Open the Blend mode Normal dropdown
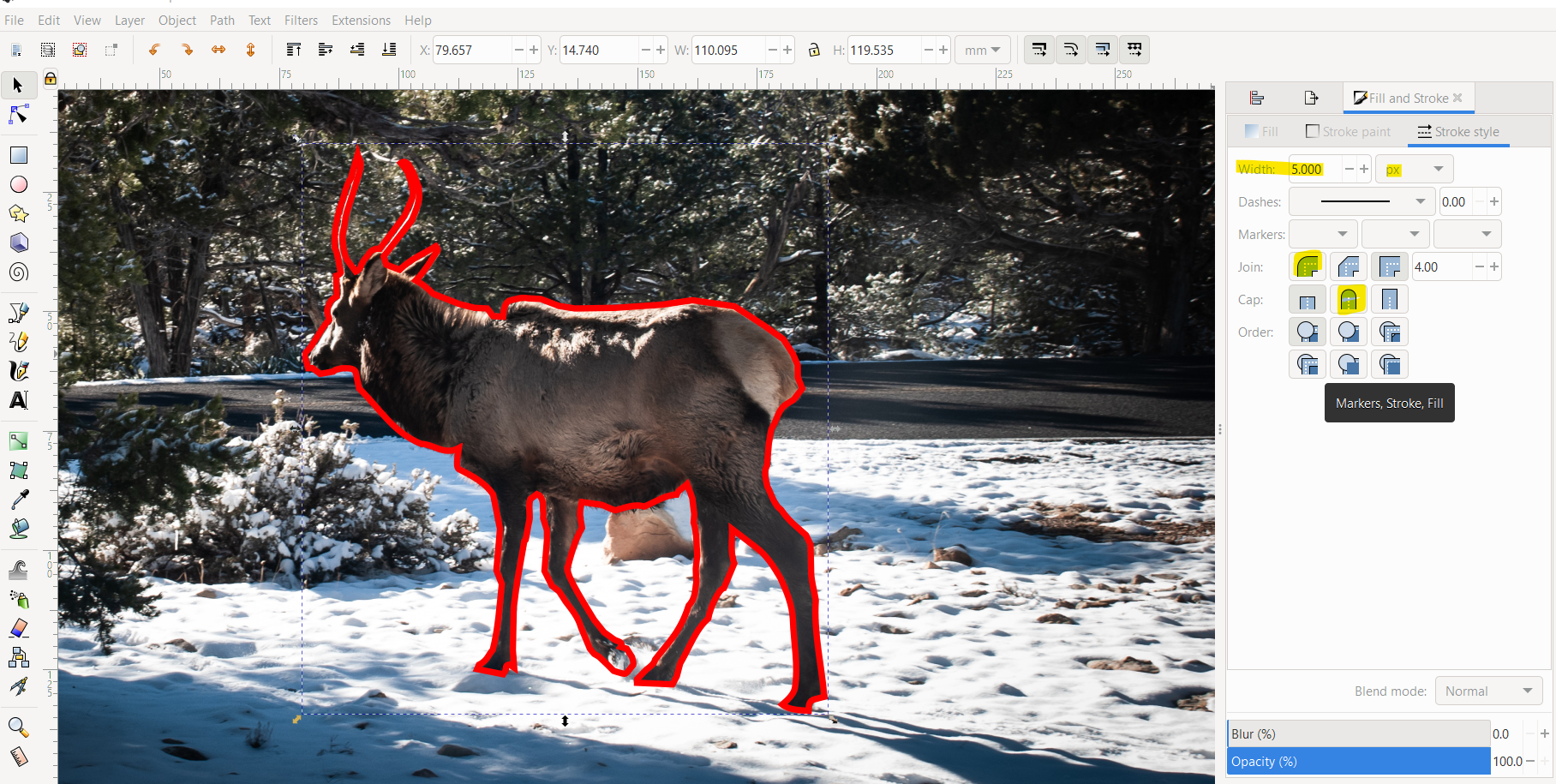This screenshot has width=1556, height=784. (x=1488, y=691)
